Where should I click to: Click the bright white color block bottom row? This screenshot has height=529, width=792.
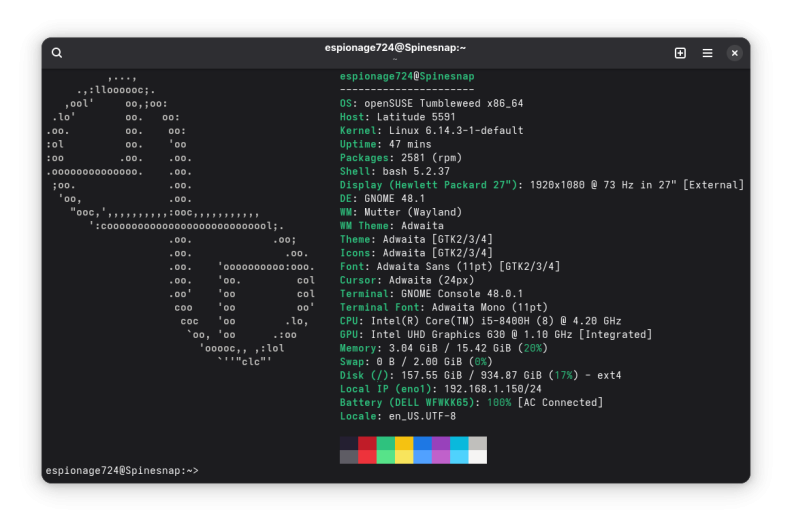pos(478,457)
